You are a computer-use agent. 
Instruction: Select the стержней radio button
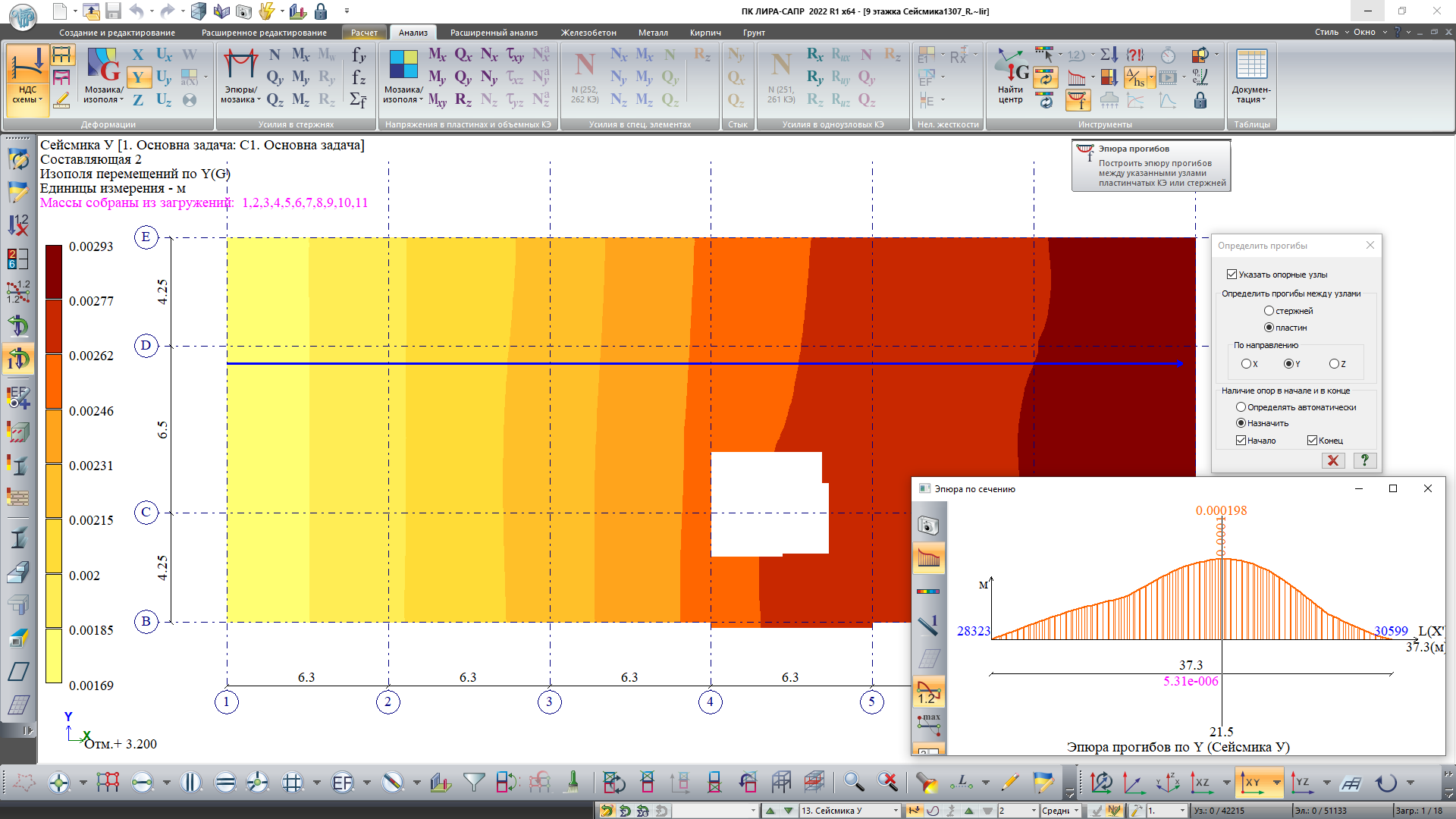1269,311
